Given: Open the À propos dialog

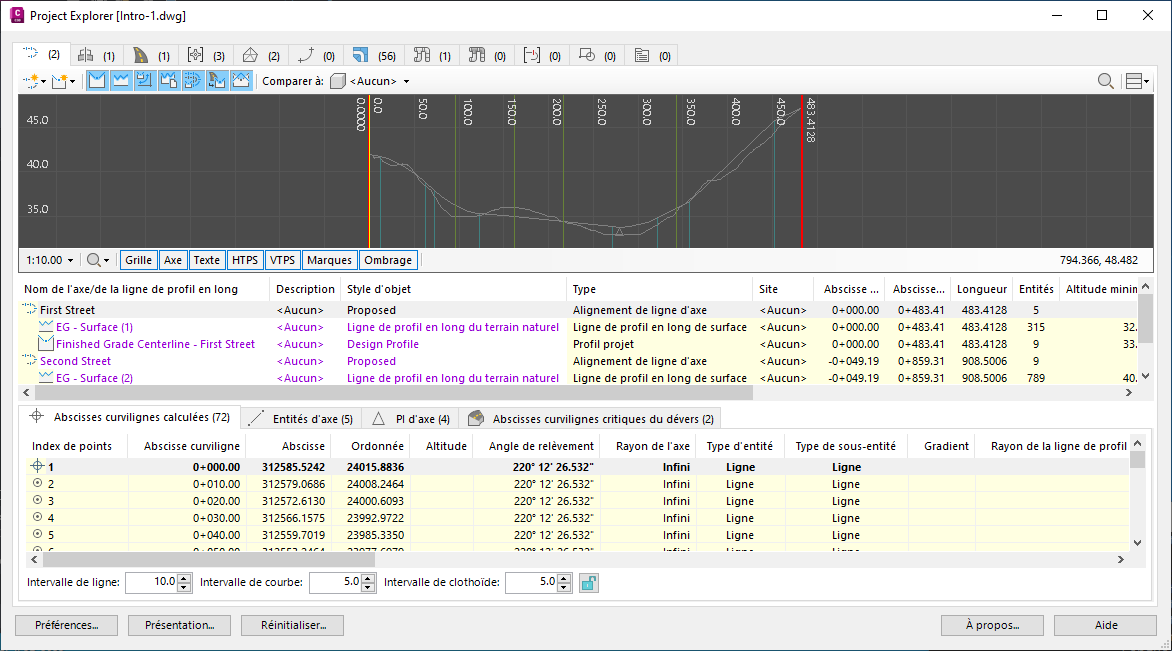Looking at the screenshot, I should coord(991,625).
